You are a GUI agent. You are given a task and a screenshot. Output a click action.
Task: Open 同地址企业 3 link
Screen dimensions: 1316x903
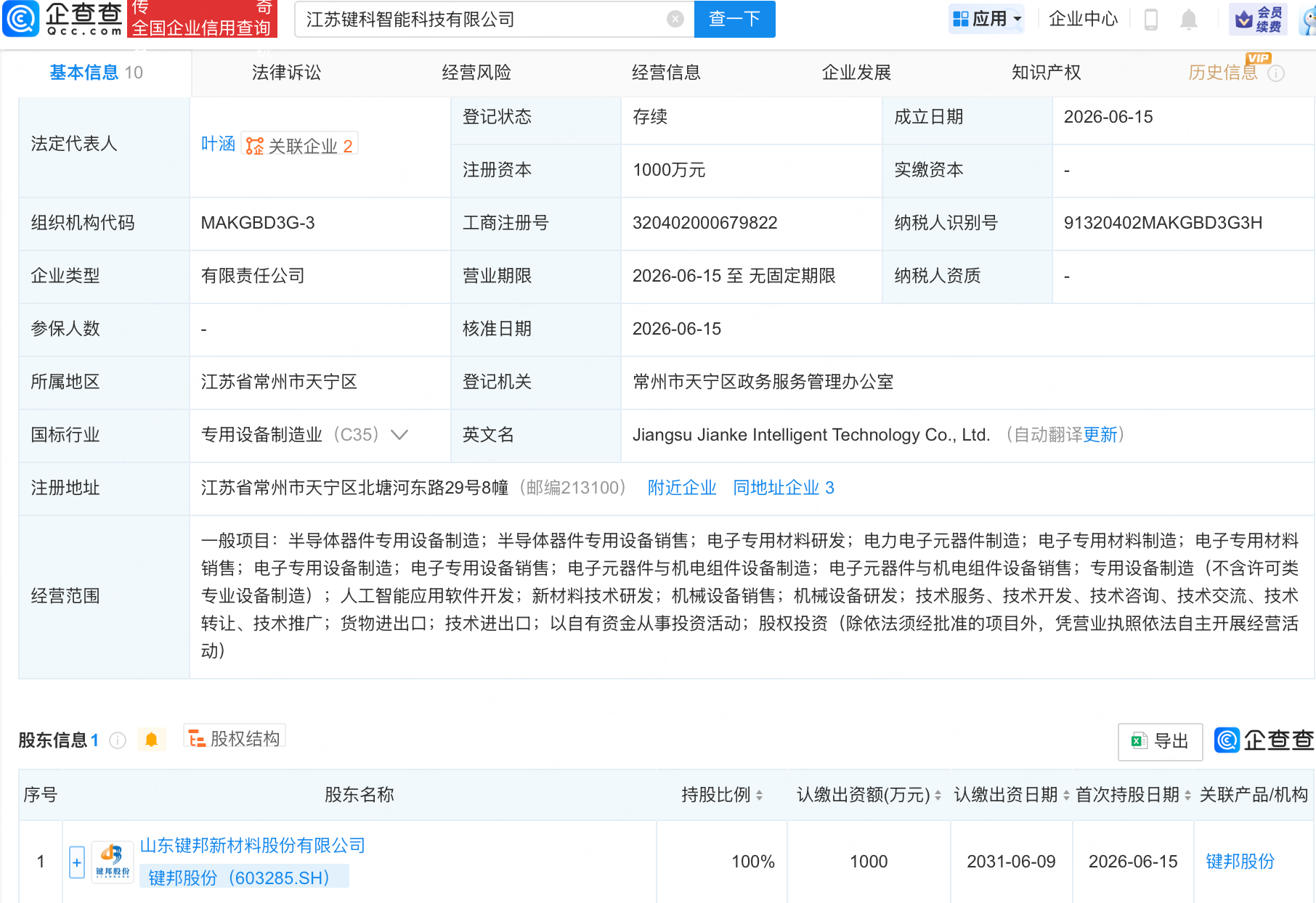pos(784,488)
